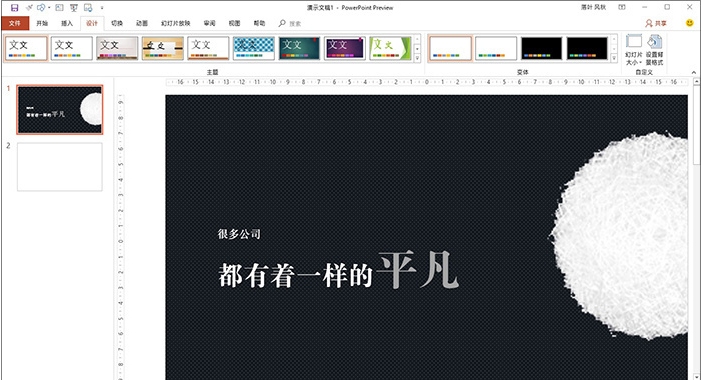The width and height of the screenshot is (703, 380).
Task: Click the Save icon in the quick access toolbar
Action: tap(14, 8)
